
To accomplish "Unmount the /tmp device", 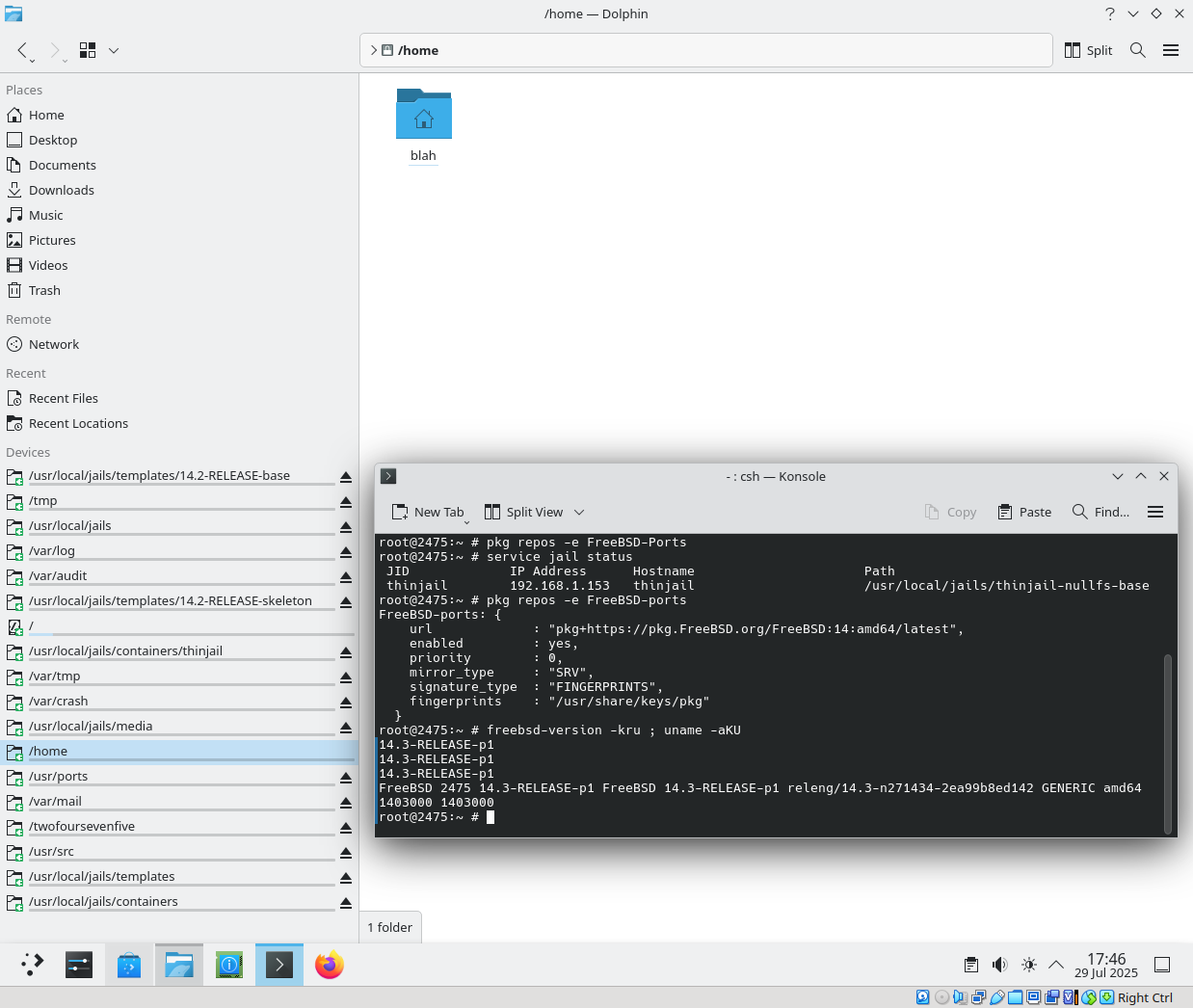I will point(346,502).
